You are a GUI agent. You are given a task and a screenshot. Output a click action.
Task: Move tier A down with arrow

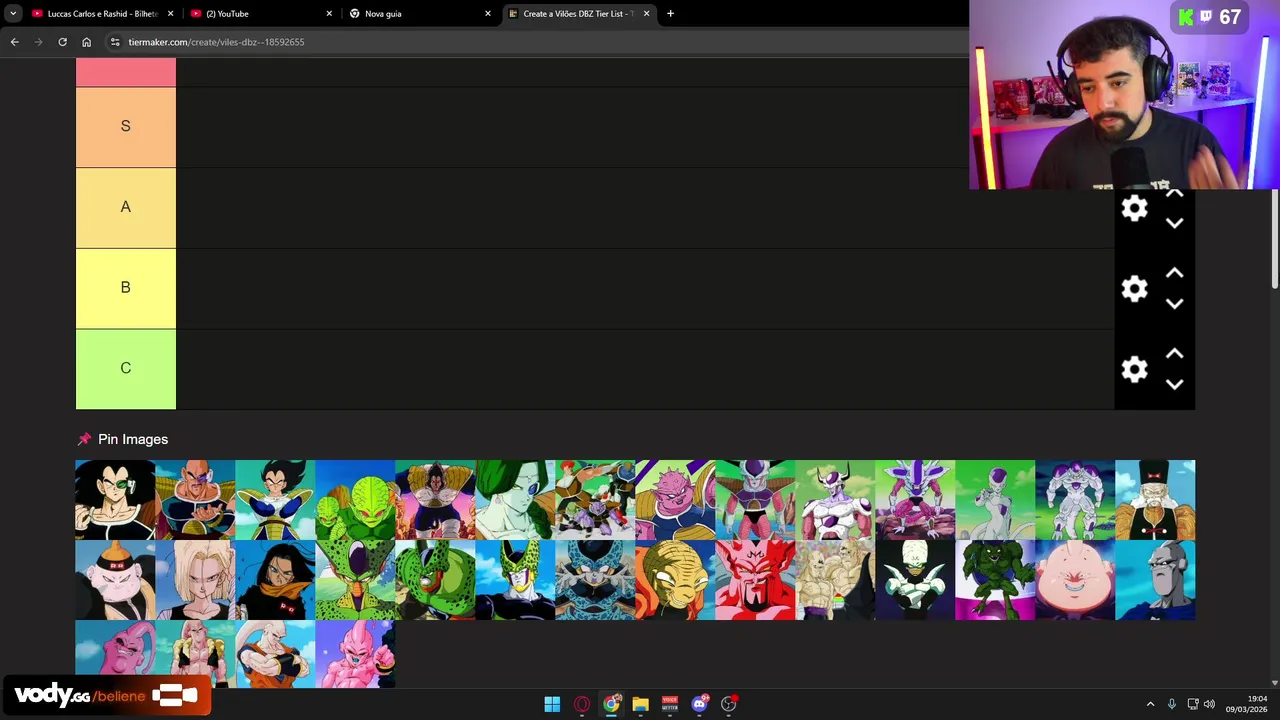pyautogui.click(x=1175, y=223)
